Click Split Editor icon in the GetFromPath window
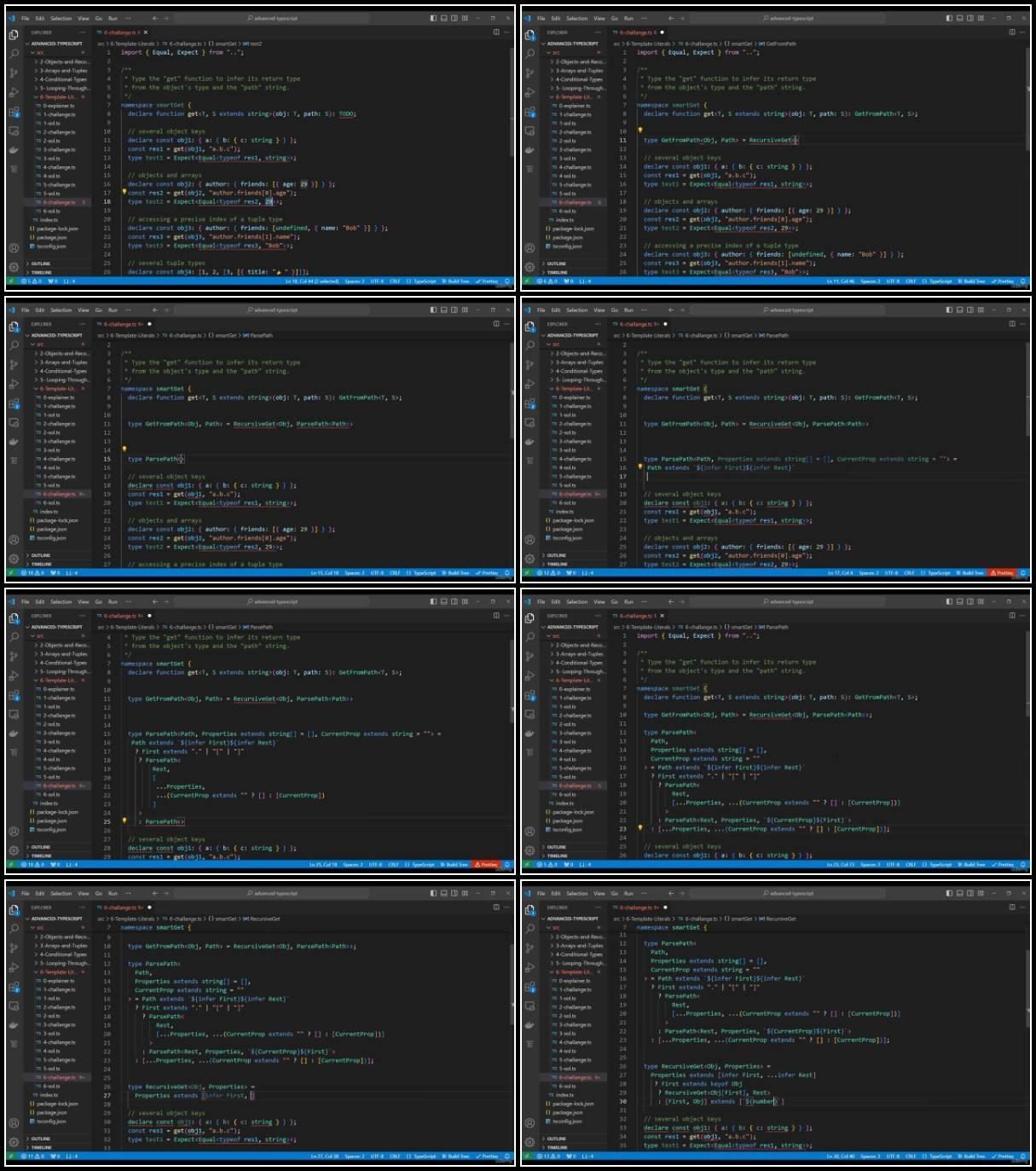Viewport: 1036px width, 1171px height. coord(1012,32)
